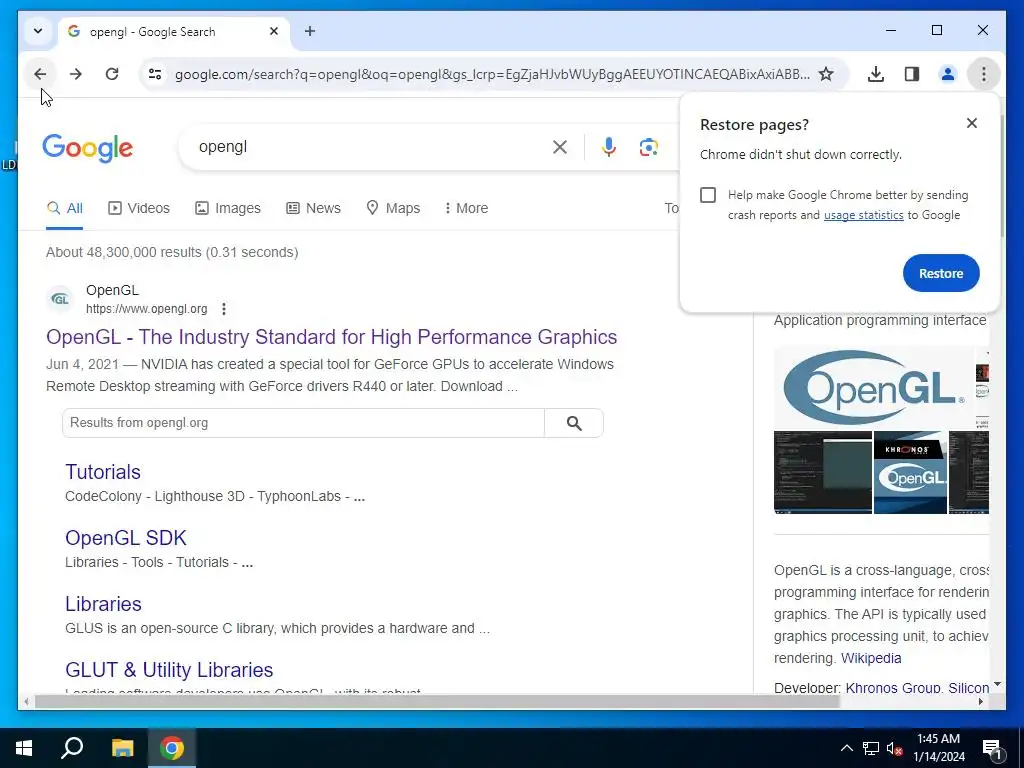Click the opengl search input field
Viewport: 1024px width, 768px height.
tap(369, 147)
